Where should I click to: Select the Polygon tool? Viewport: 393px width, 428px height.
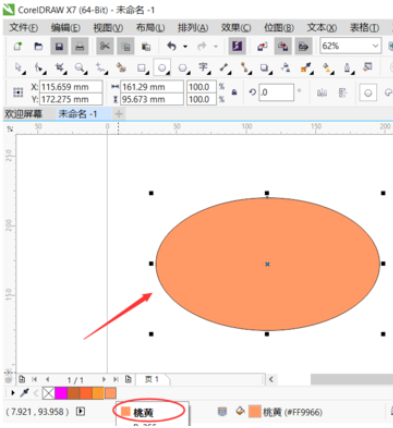coord(183,68)
